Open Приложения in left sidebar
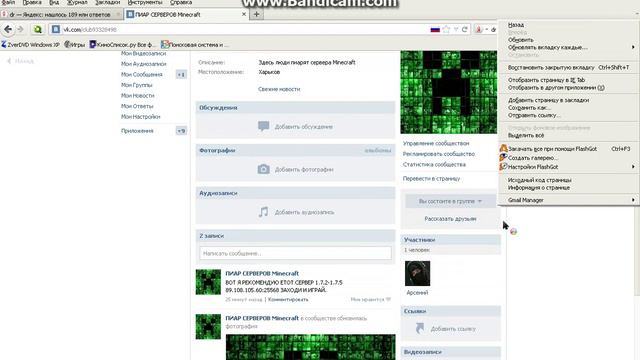Image resolution: width=640 pixels, height=360 pixels. pos(137,131)
